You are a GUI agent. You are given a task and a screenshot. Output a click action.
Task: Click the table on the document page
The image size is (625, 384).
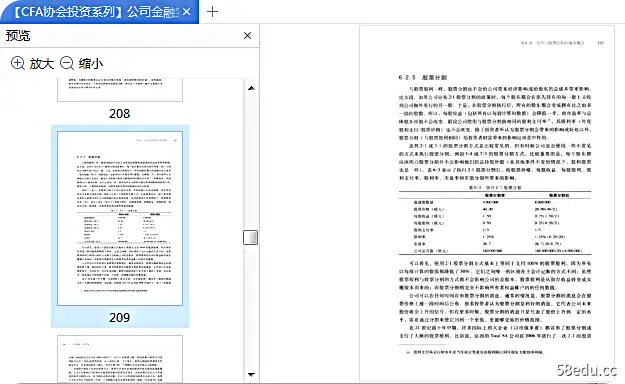[x=495, y=223]
